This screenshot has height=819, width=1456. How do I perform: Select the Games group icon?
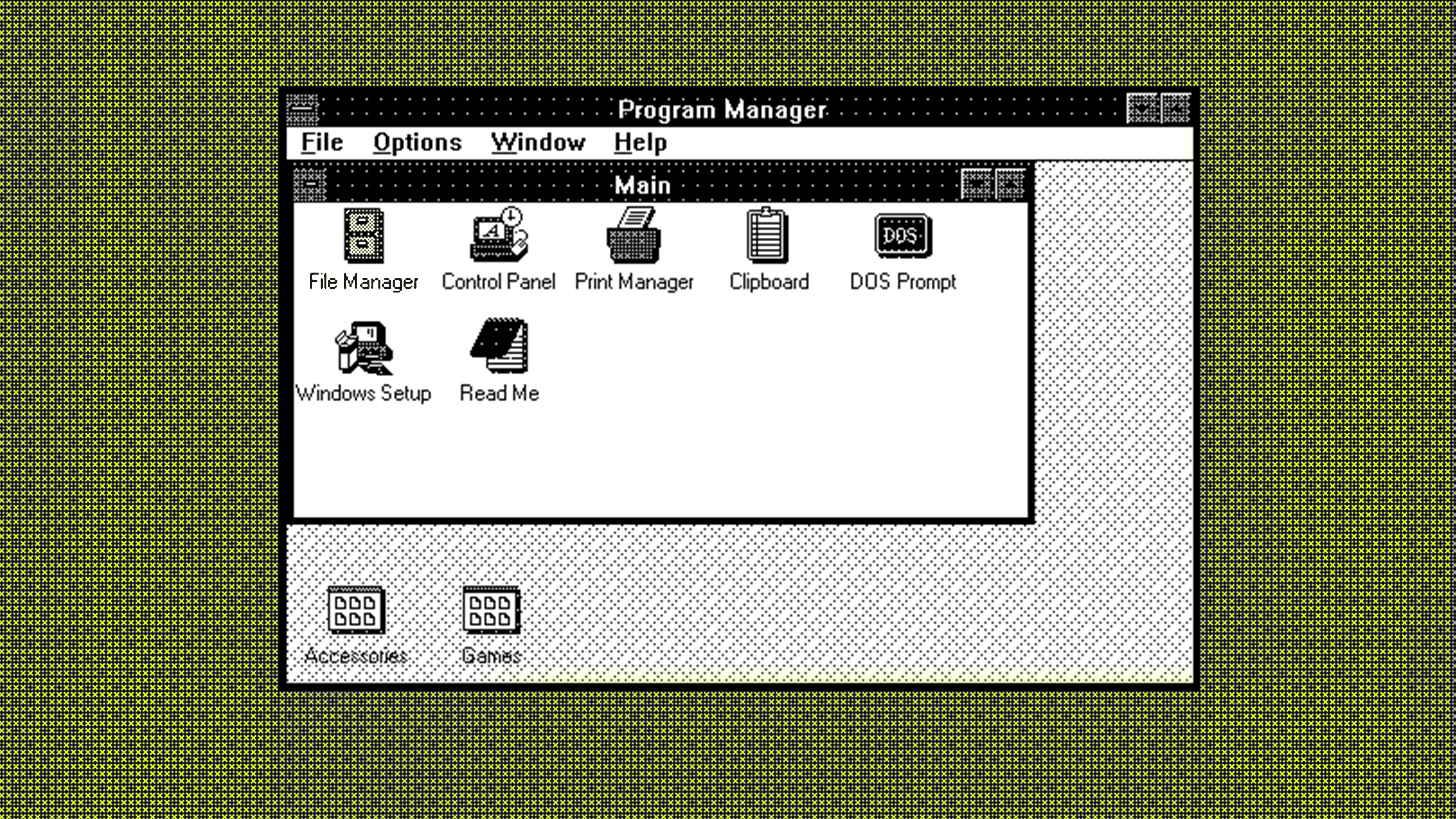(x=491, y=610)
